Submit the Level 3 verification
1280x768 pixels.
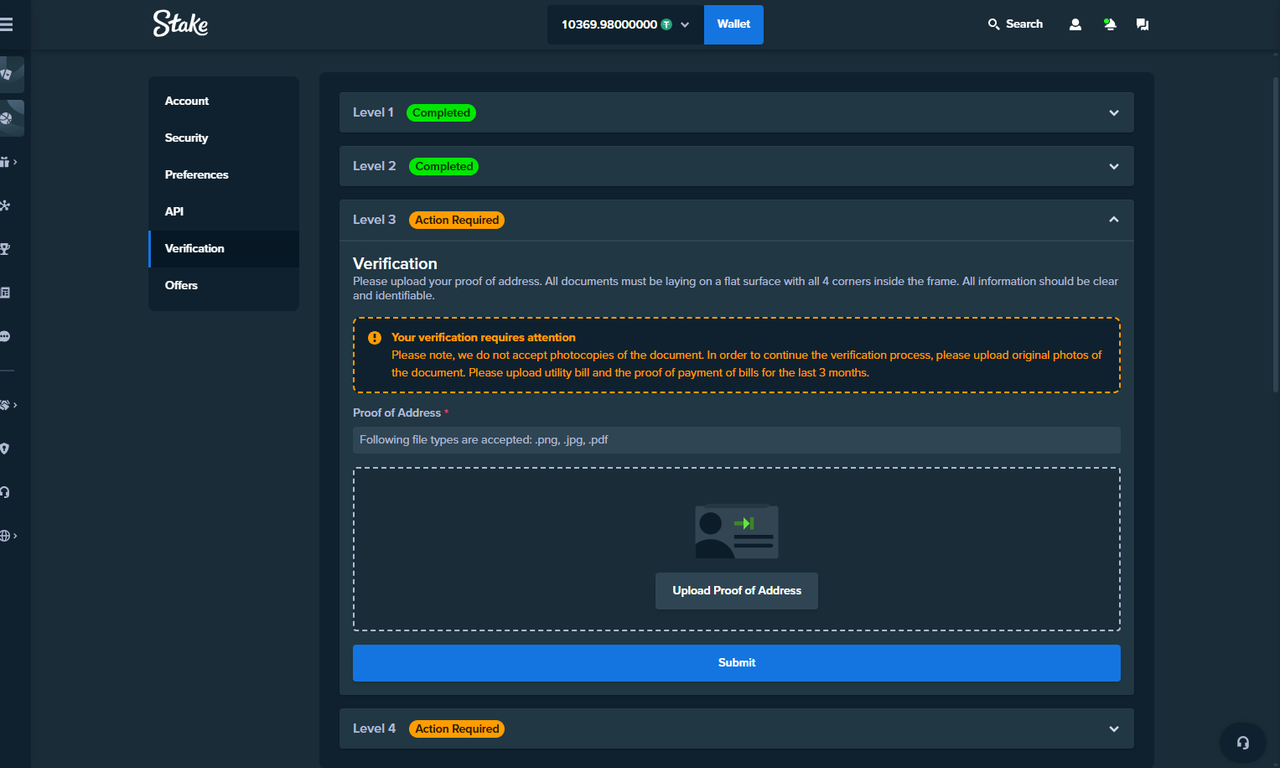737,663
